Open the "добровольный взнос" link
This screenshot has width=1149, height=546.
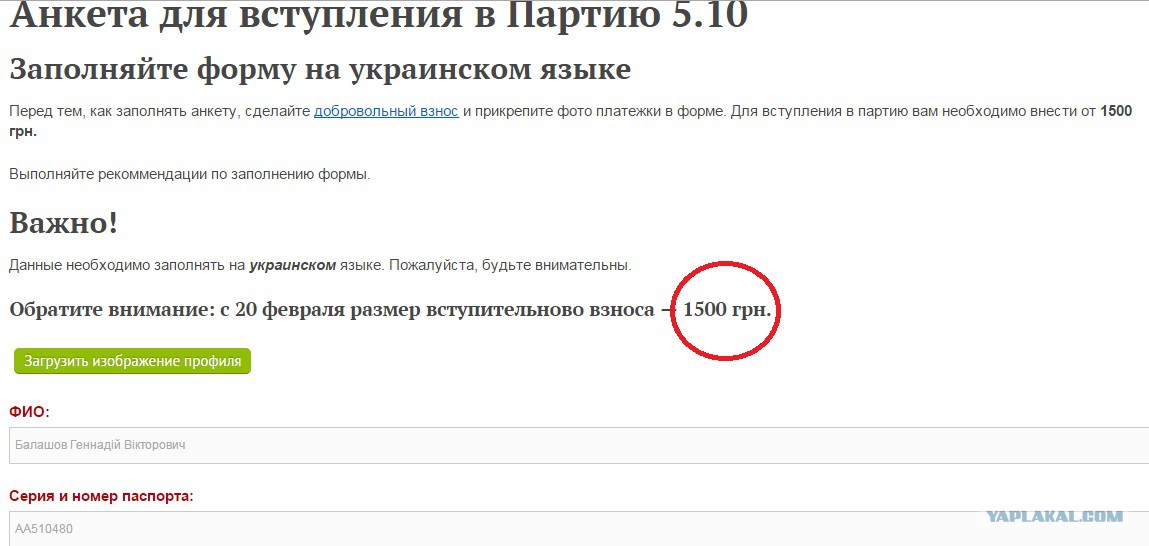point(386,111)
